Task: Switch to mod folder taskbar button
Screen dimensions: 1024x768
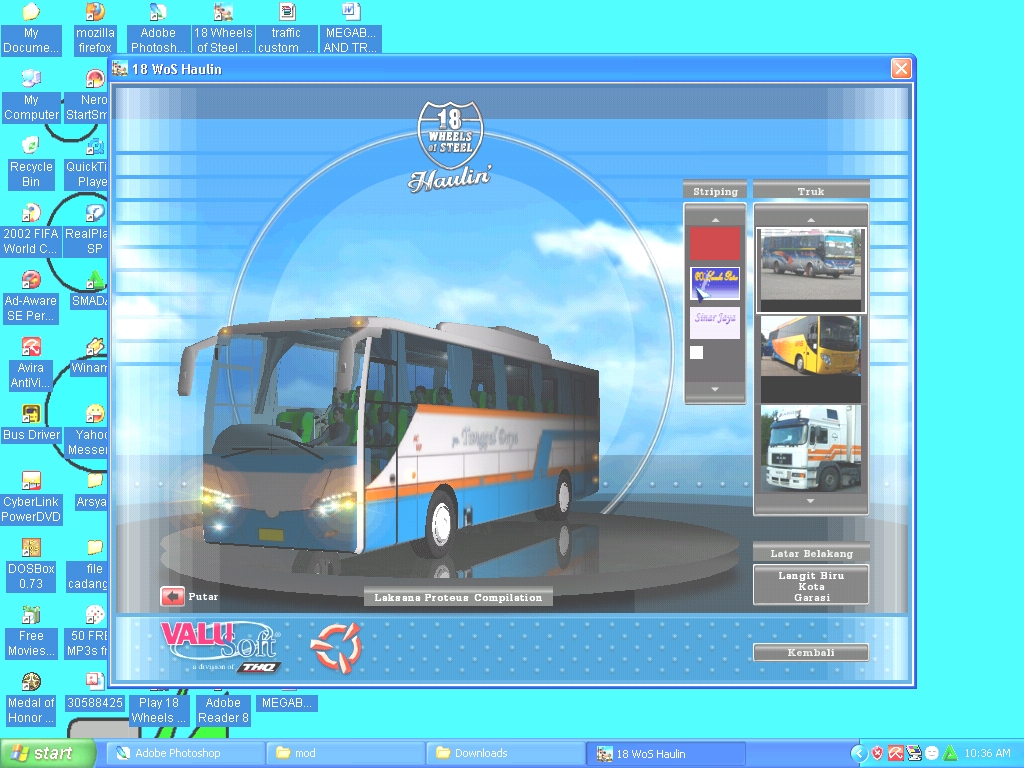Action: click(x=344, y=753)
